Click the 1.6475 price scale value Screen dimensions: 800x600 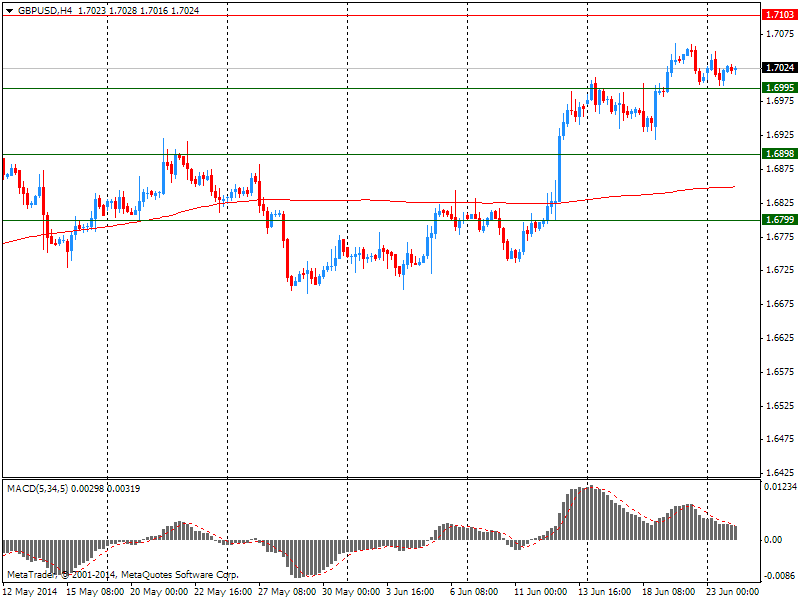tap(780, 439)
